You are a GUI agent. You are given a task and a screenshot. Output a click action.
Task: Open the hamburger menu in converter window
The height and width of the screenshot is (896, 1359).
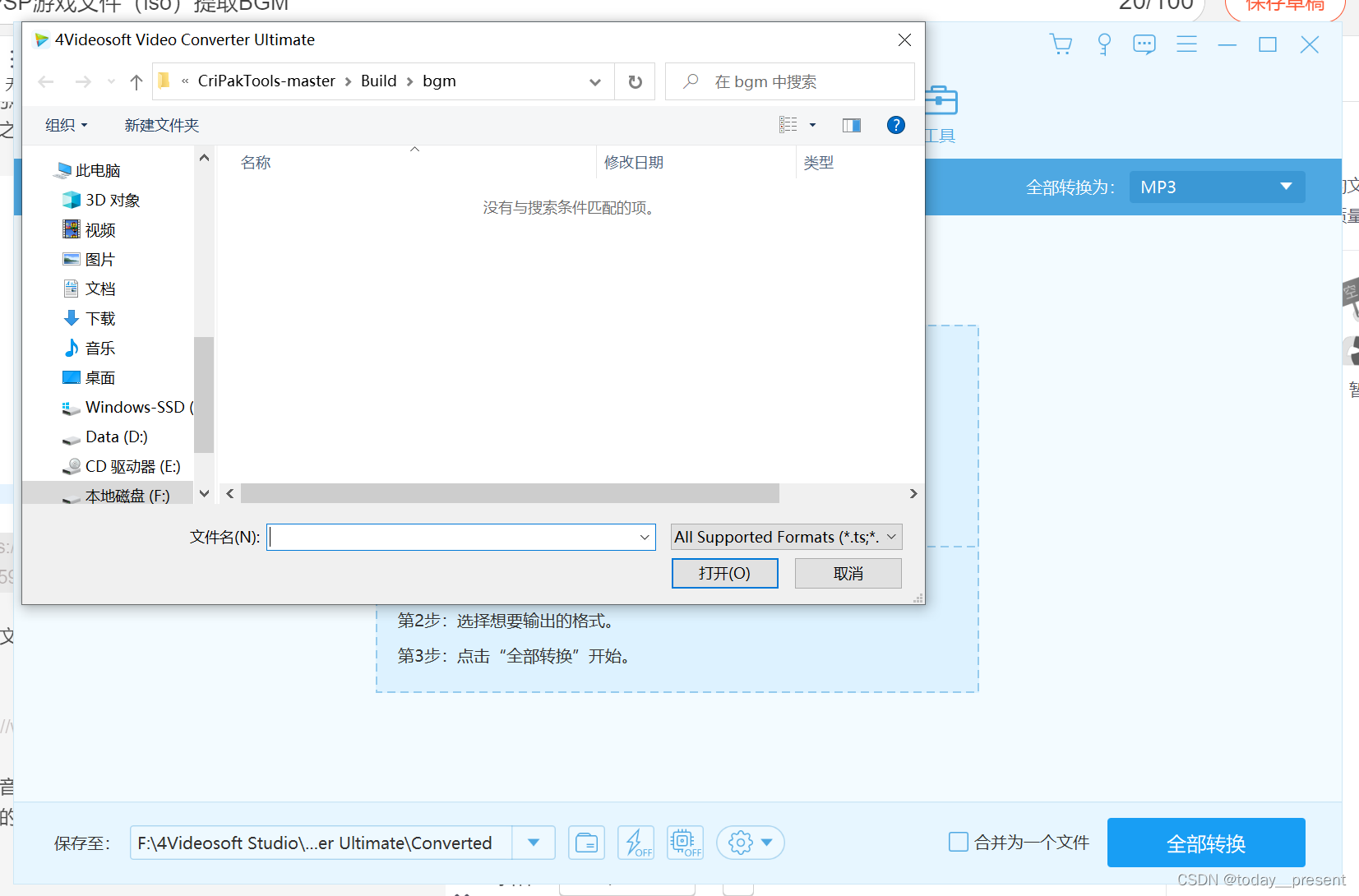[1186, 44]
